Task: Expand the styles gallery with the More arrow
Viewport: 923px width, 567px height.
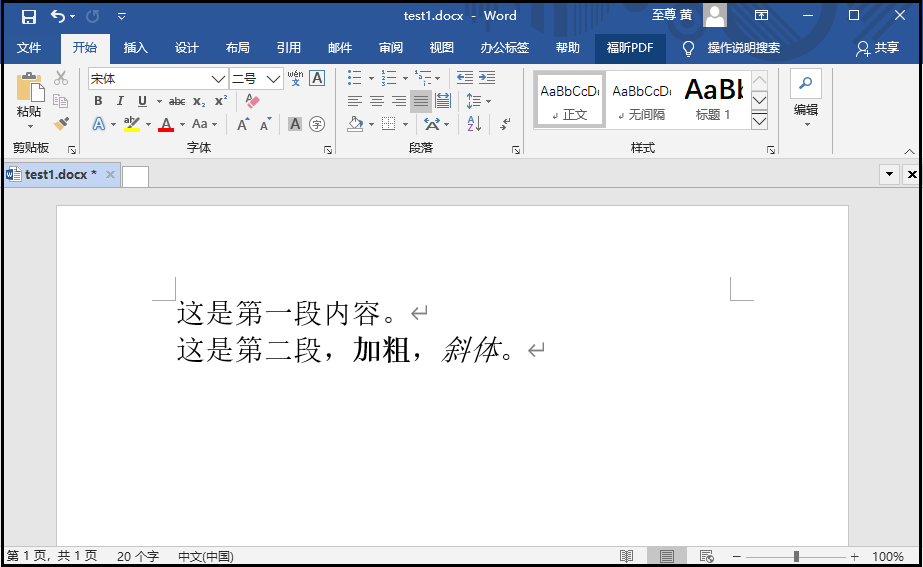Action: [759, 121]
